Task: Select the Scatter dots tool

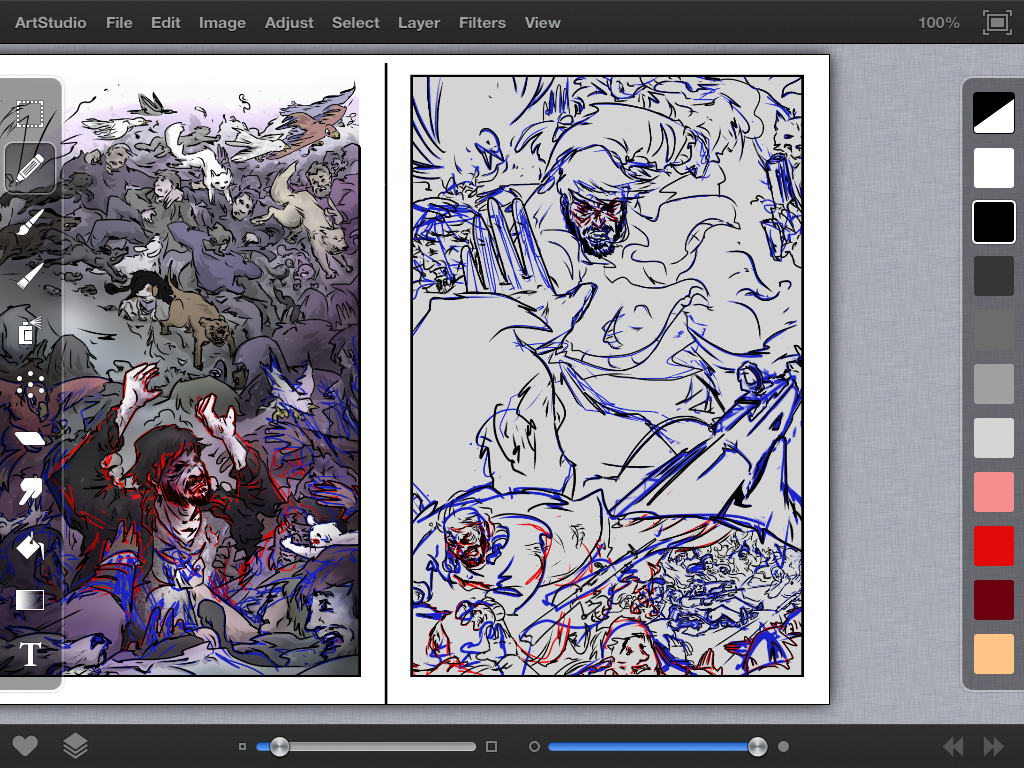Action: (x=29, y=385)
